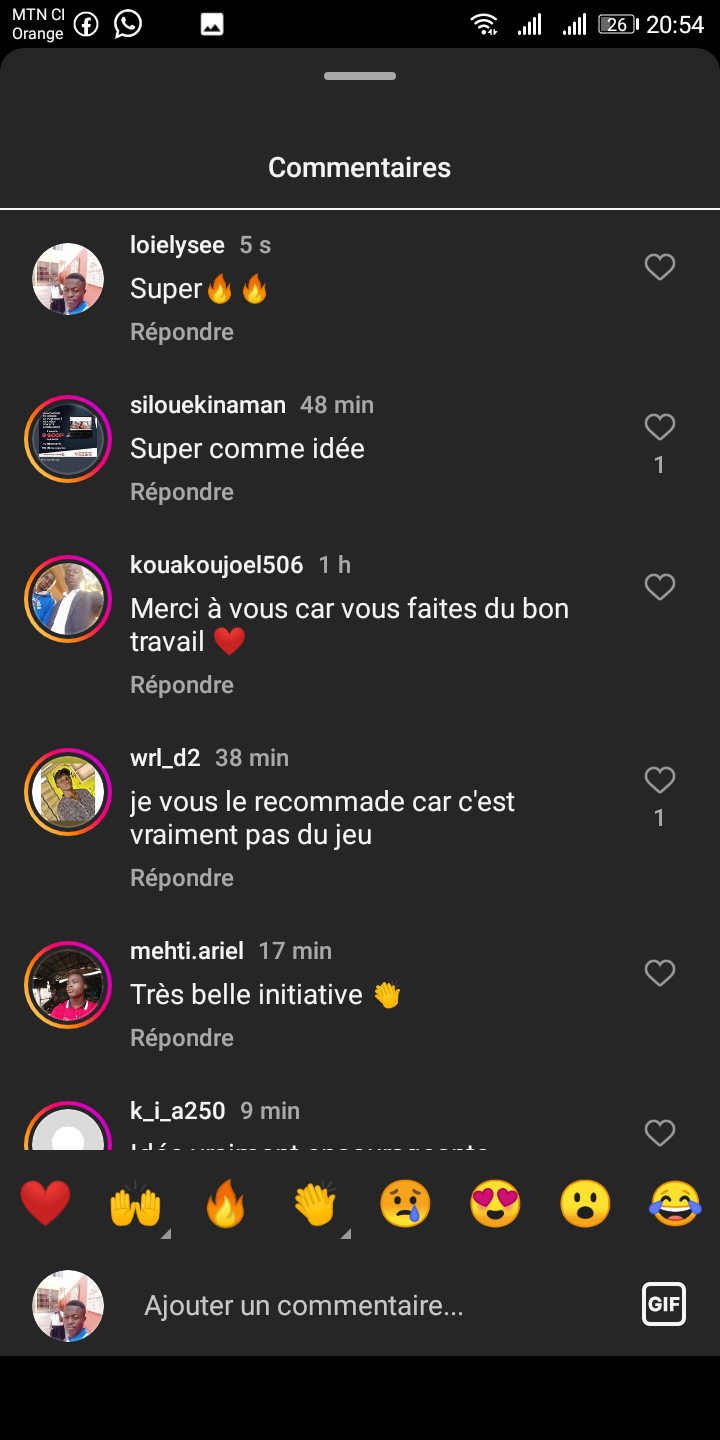Like the comment from kouakoujoel506
The image size is (720, 1440).
point(659,587)
